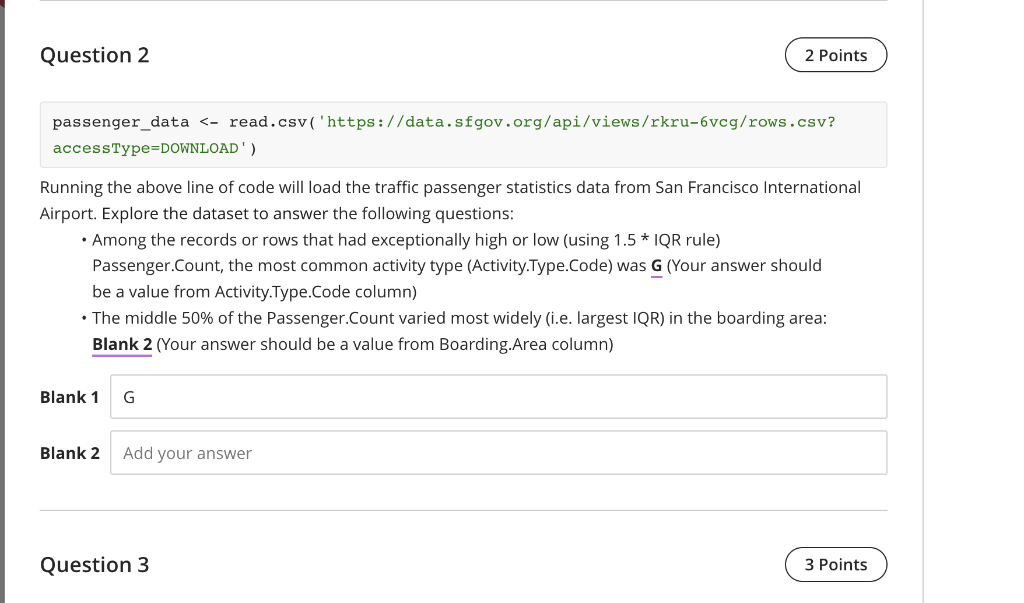Click the Blank 1 answer field containing G
Image resolution: width=1024 pixels, height=603 pixels.
tap(498, 397)
